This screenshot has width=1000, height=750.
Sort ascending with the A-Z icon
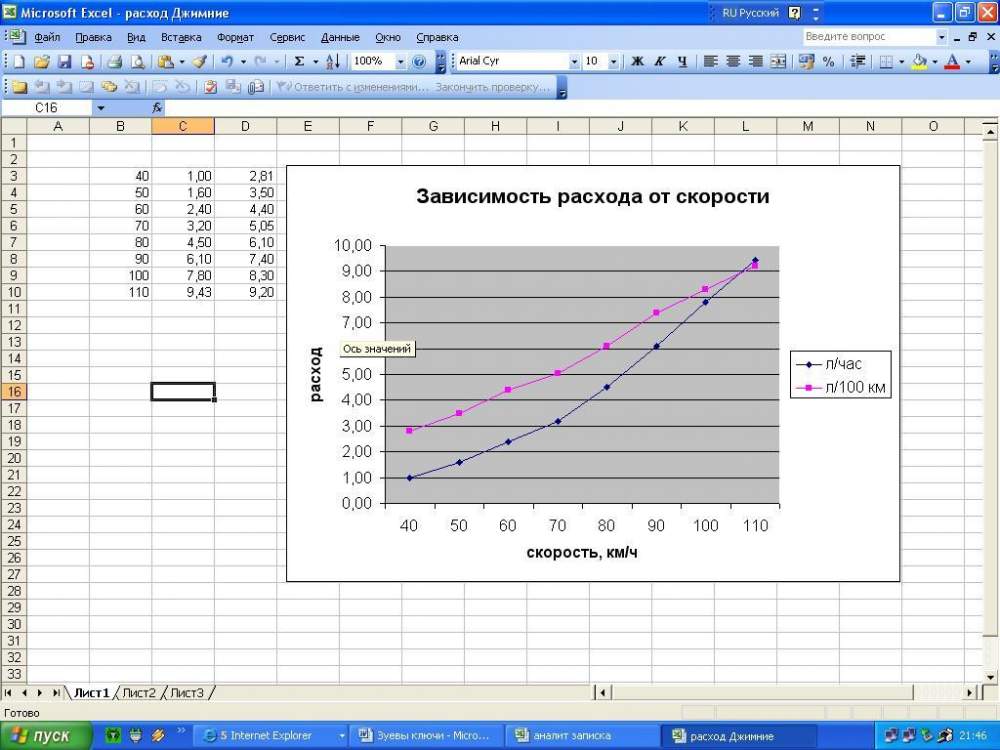[x=333, y=61]
